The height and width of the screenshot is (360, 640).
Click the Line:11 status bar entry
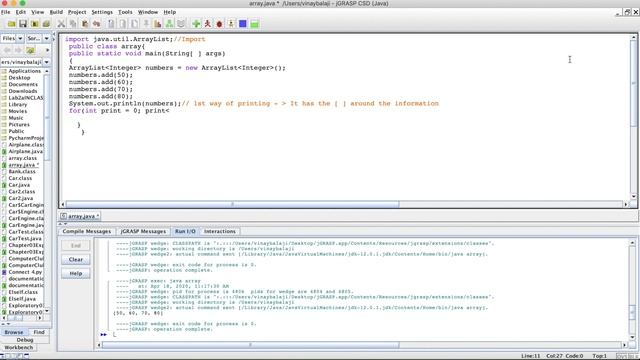coord(531,356)
